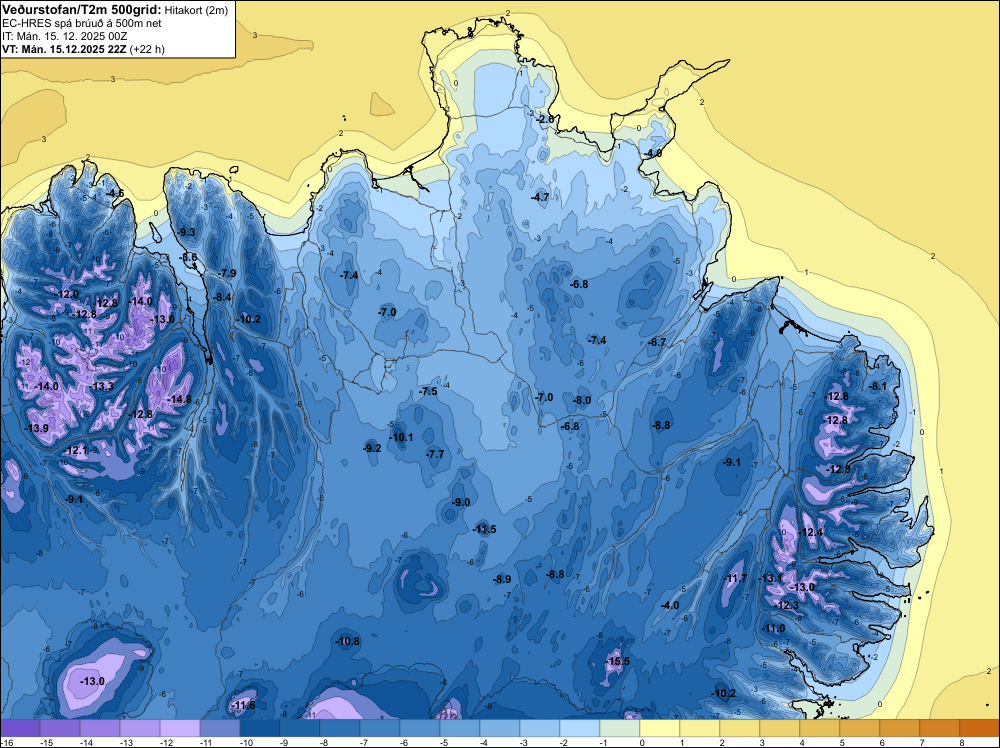This screenshot has width=1000, height=748.
Task: Click the -12.4 temperature label
Action: (x=811, y=532)
